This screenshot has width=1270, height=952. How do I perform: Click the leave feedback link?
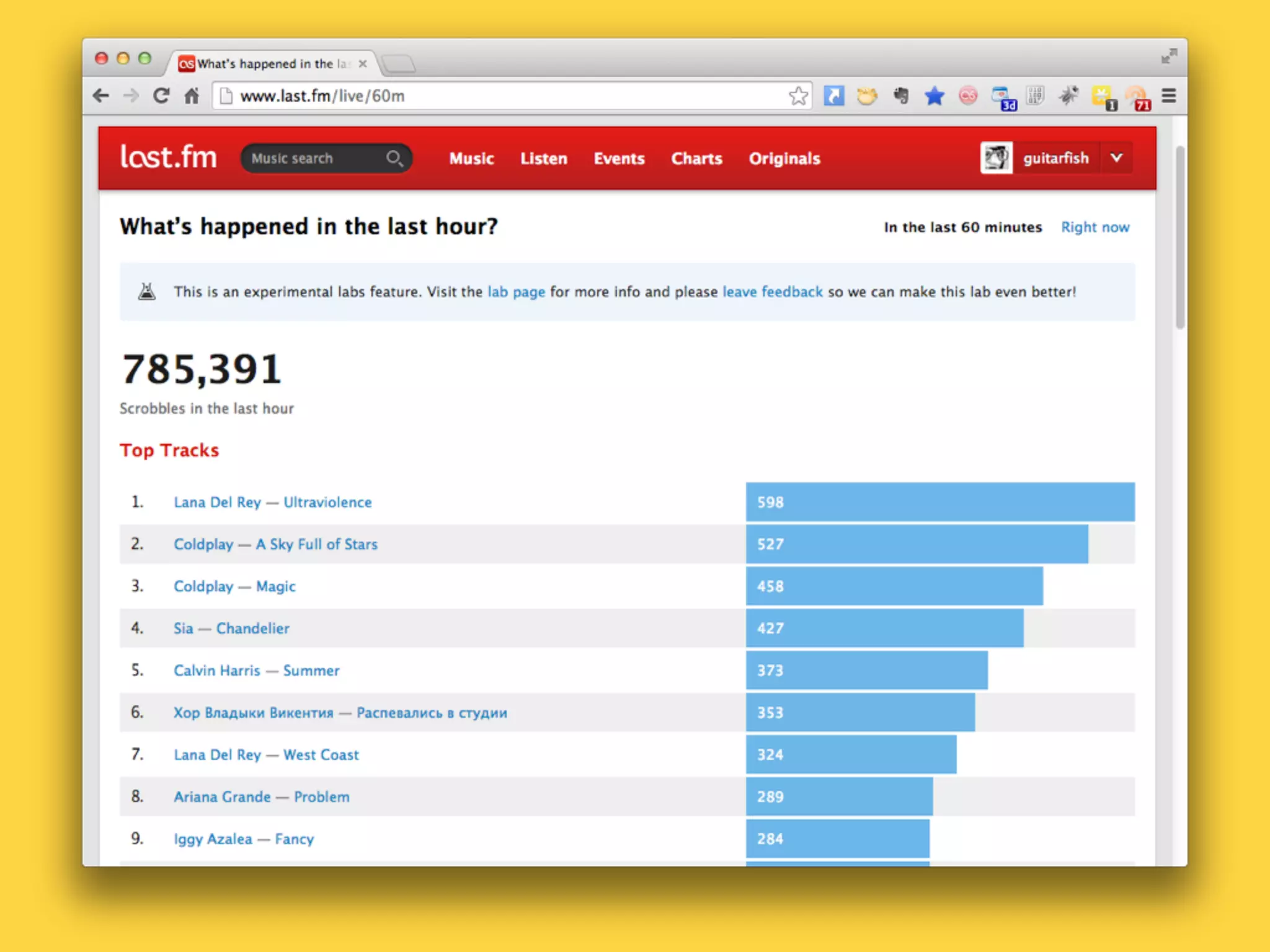(x=773, y=292)
